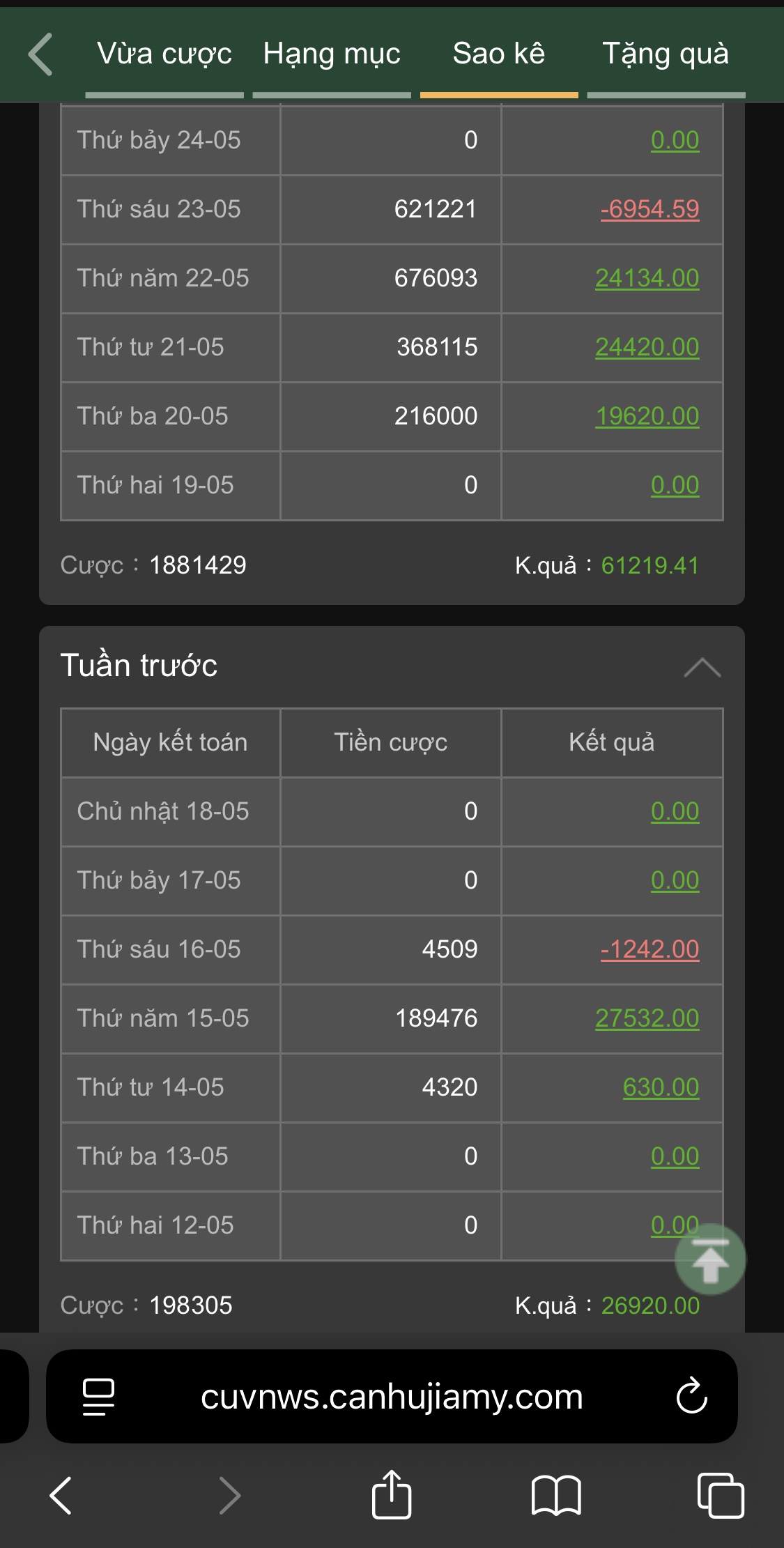Select the Tặng quà tab
The height and width of the screenshot is (1548, 784).
(x=666, y=54)
